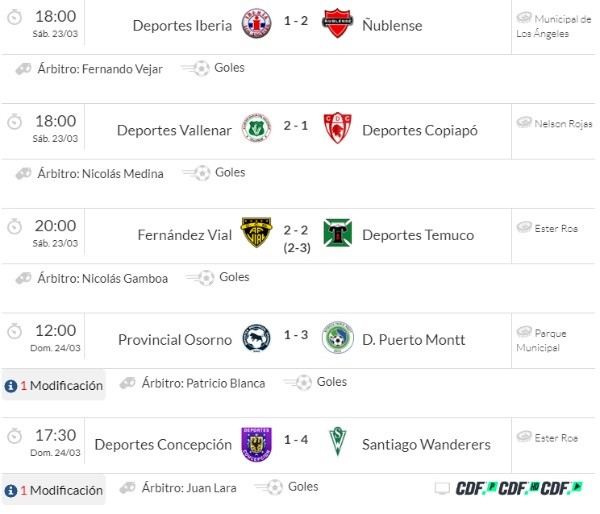
Task: Click the Santiago Wanderers team crest
Action: [338, 444]
